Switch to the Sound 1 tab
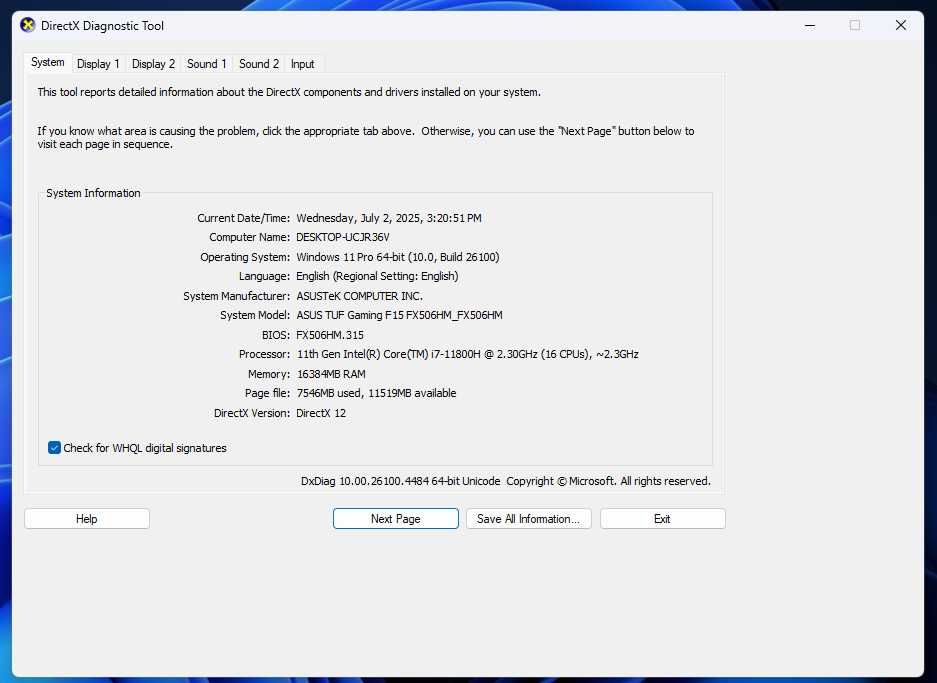The image size is (937, 683). coord(206,64)
